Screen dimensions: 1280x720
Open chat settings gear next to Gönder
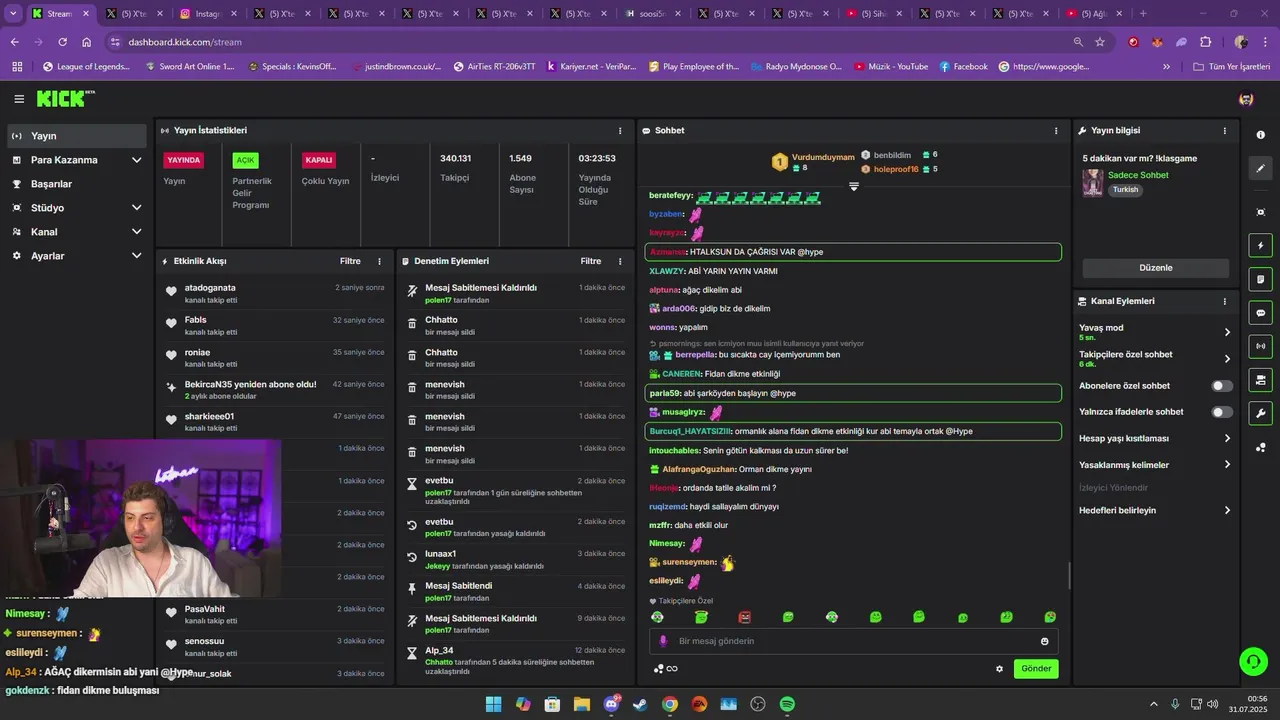coord(999,669)
